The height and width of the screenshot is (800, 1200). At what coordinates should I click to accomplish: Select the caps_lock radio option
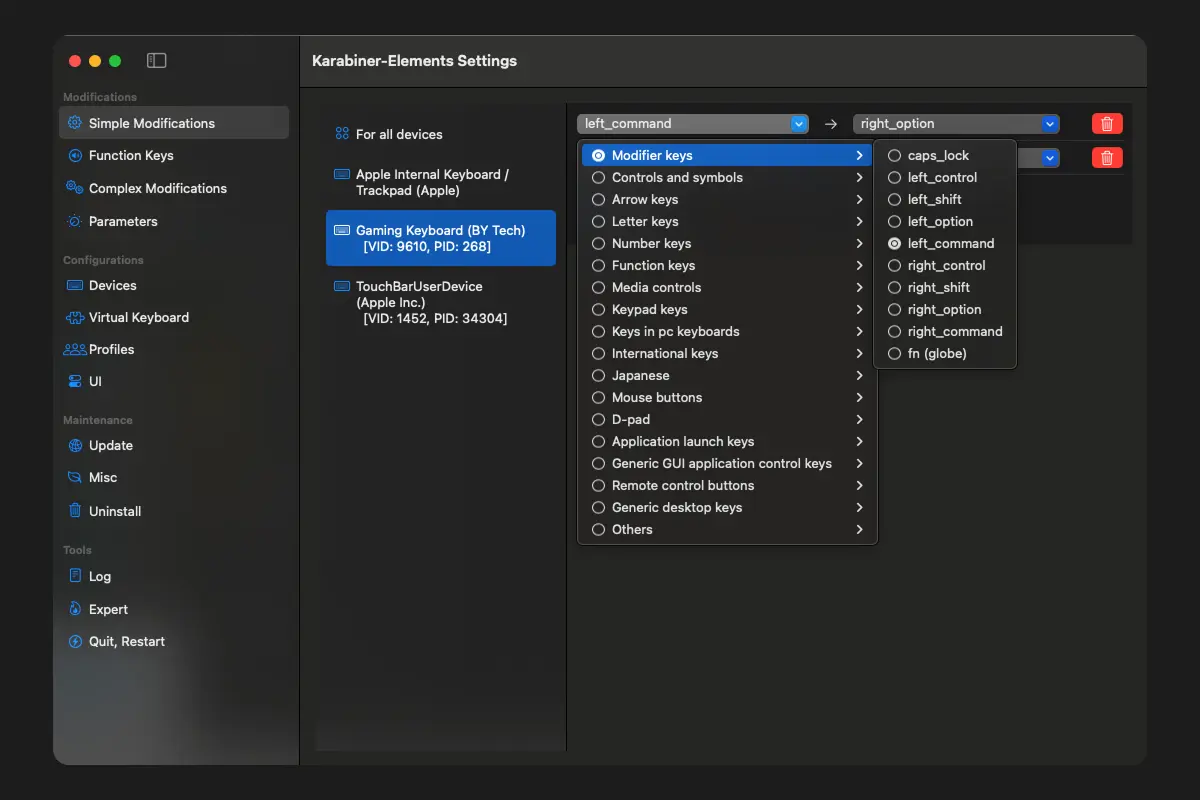coord(938,156)
